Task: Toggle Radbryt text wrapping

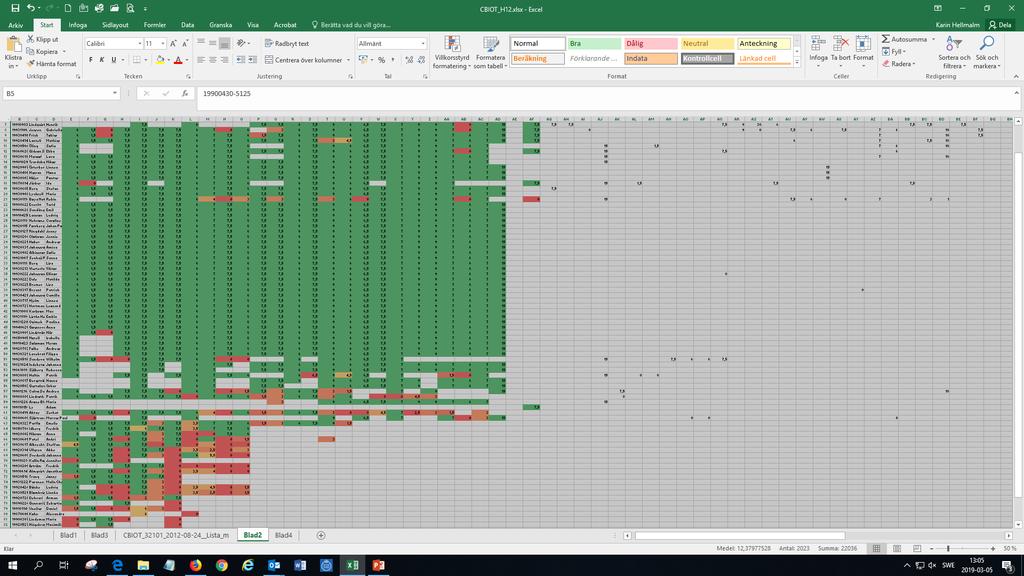Action: [x=287, y=43]
